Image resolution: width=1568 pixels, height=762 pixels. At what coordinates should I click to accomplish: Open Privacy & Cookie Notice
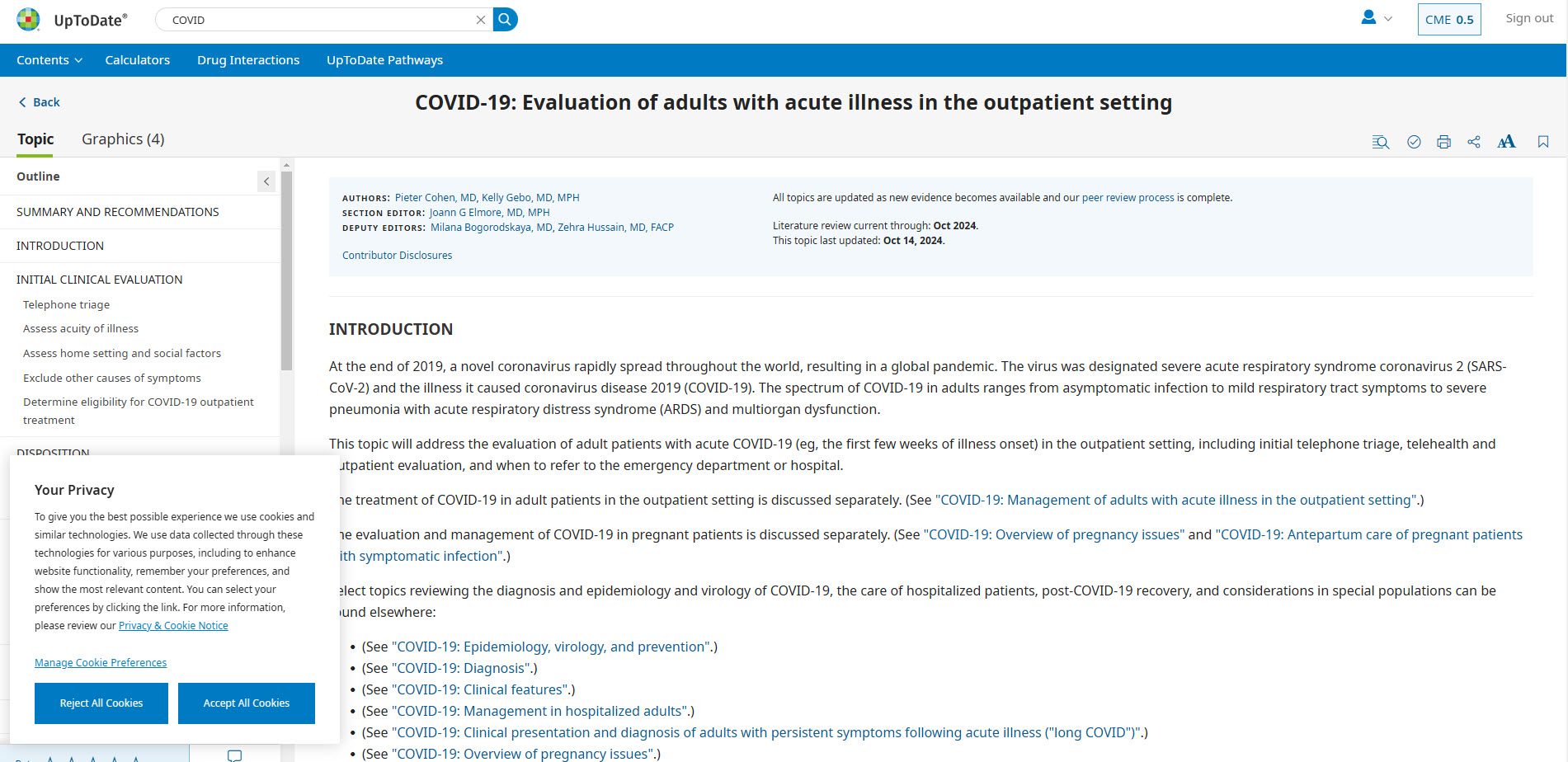(173, 626)
